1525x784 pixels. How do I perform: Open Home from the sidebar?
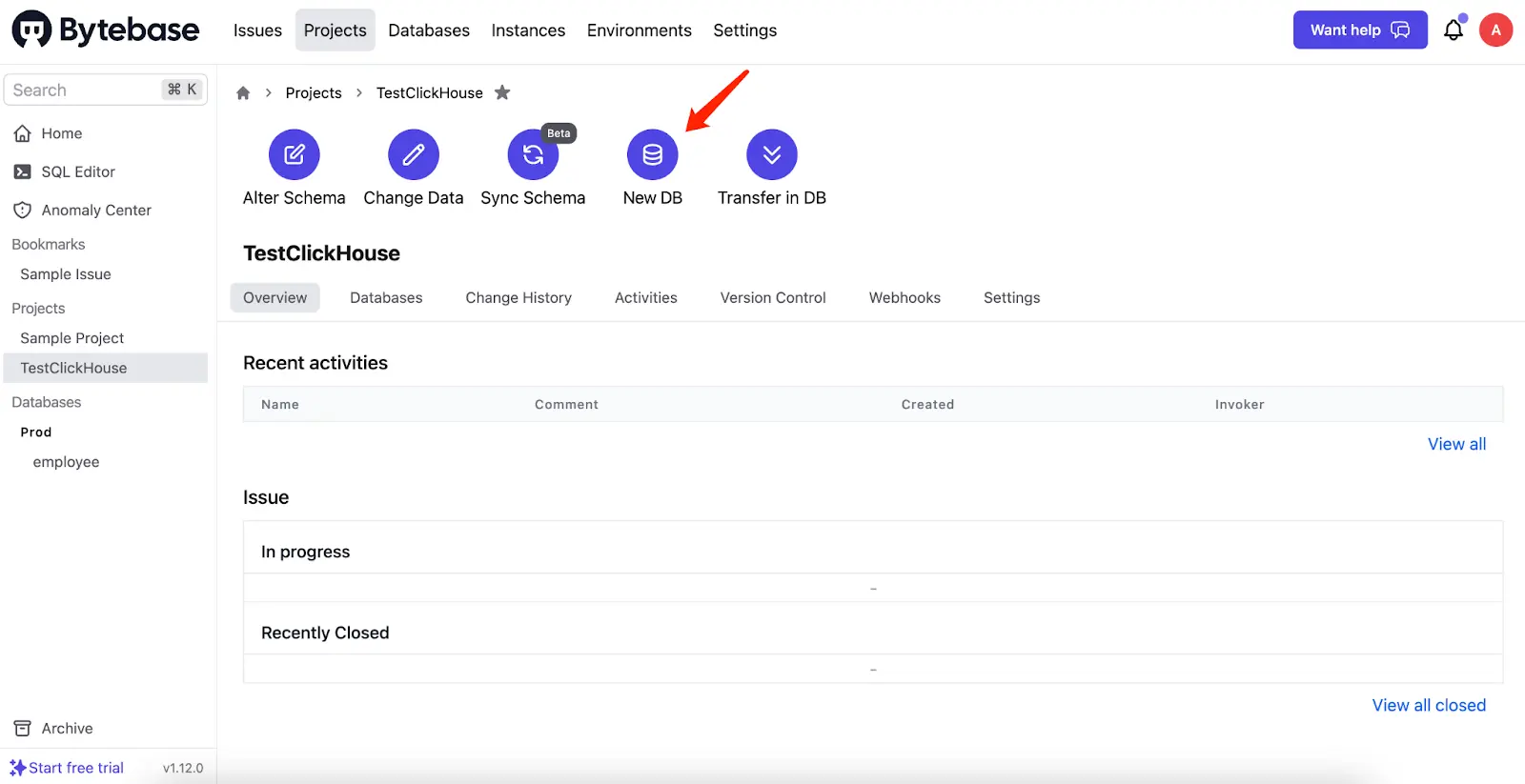pos(61,133)
